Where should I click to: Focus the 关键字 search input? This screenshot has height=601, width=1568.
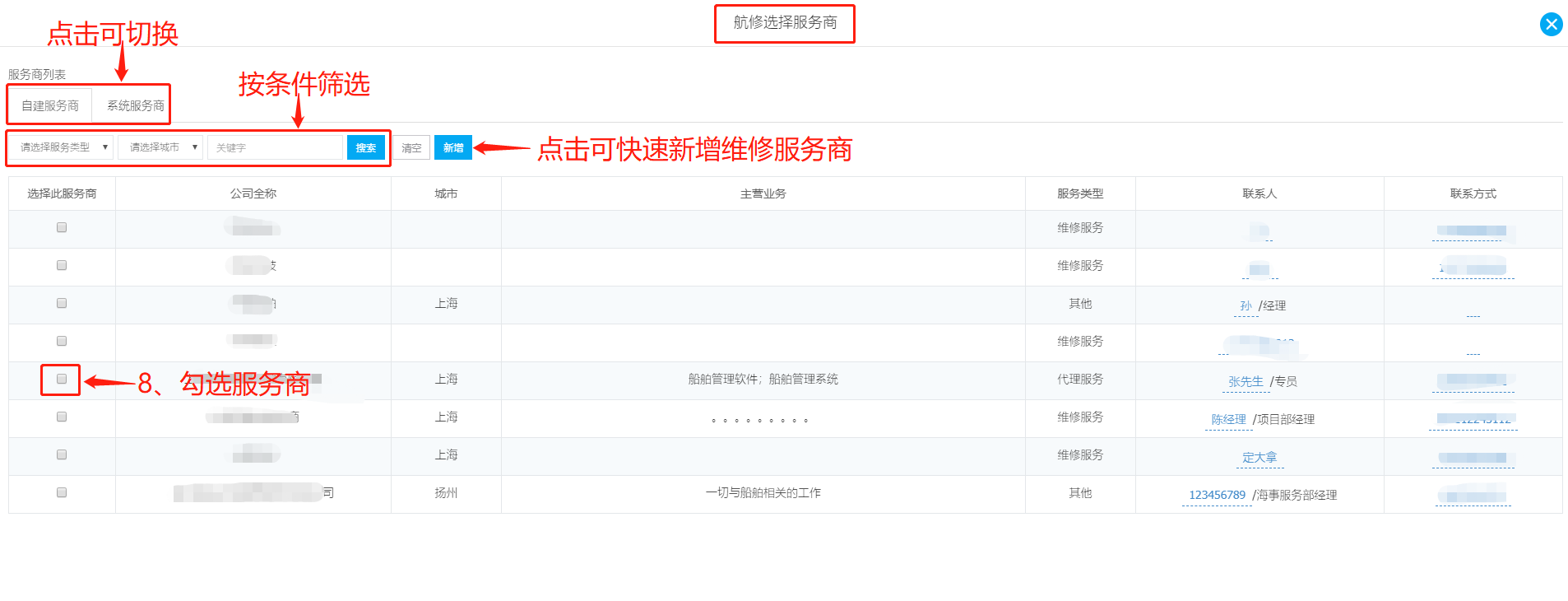click(275, 147)
